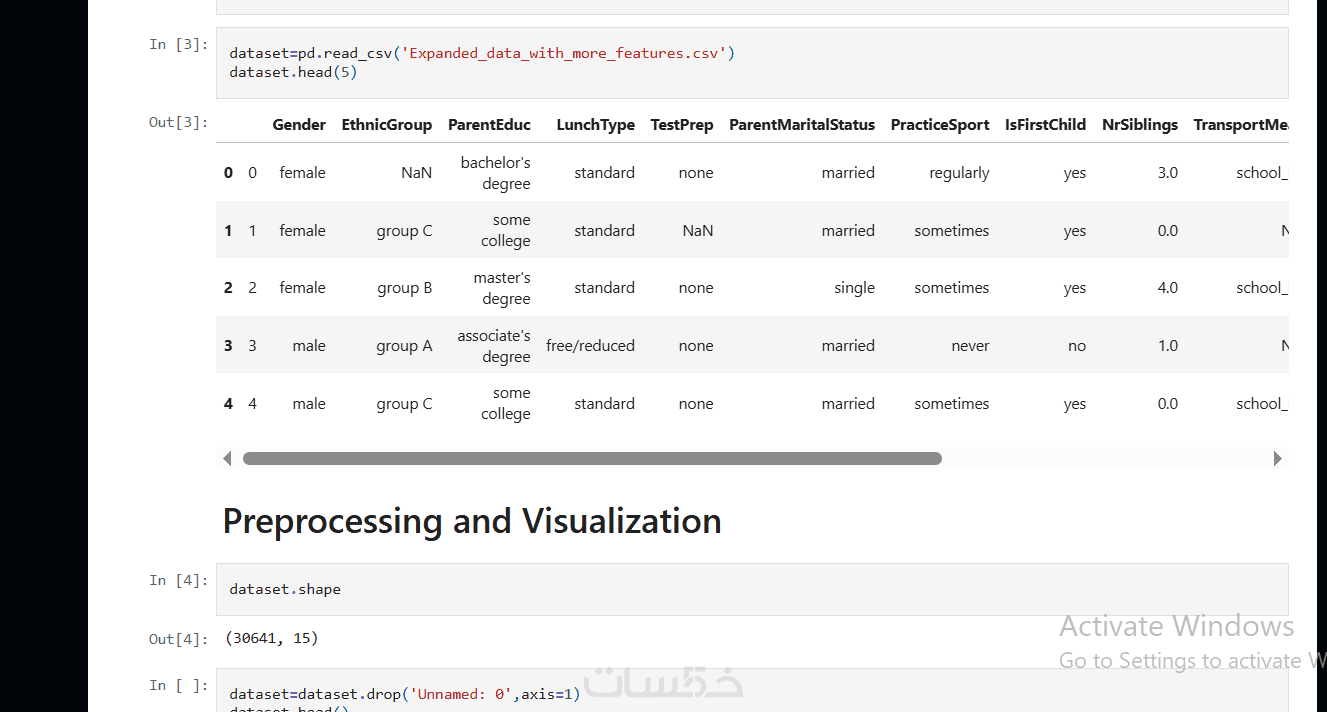The image size is (1327, 712).
Task: Click the right arrow of the table scrollbar
Action: point(1277,458)
